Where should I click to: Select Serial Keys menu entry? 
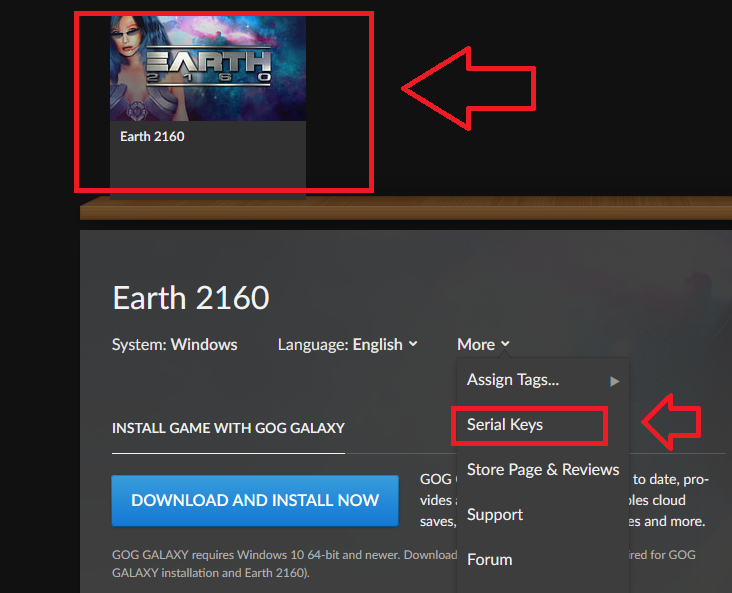[x=505, y=425]
